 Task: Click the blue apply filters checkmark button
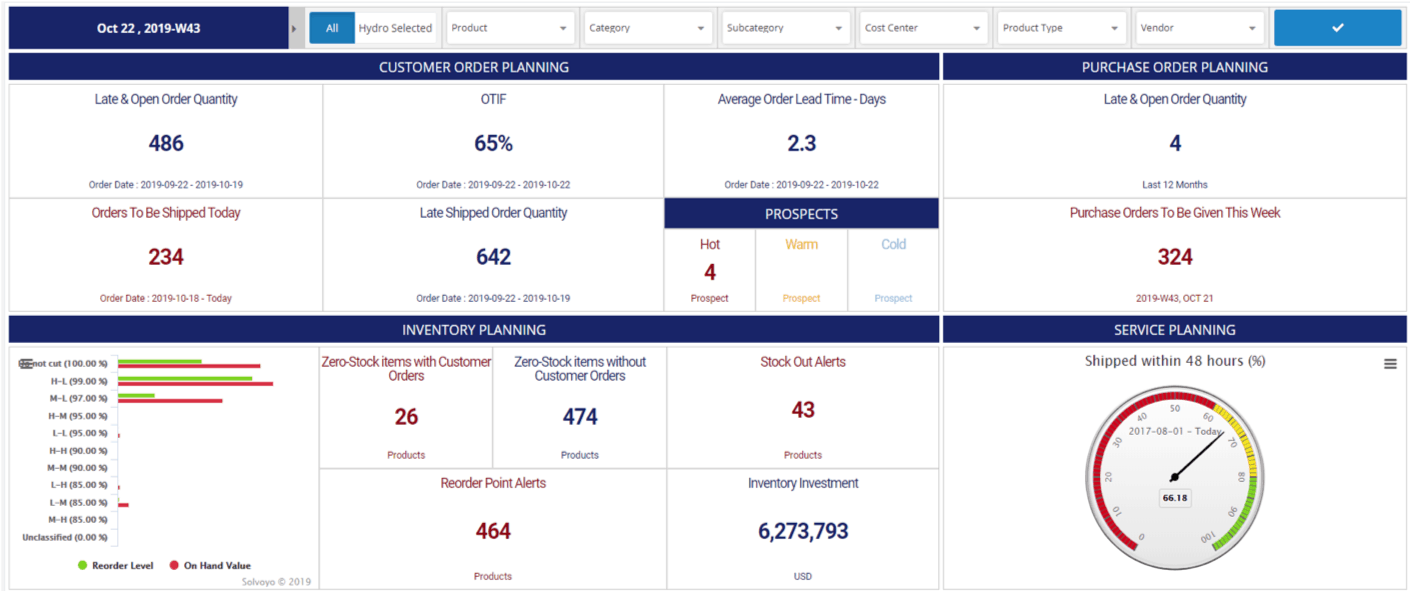point(1337,27)
